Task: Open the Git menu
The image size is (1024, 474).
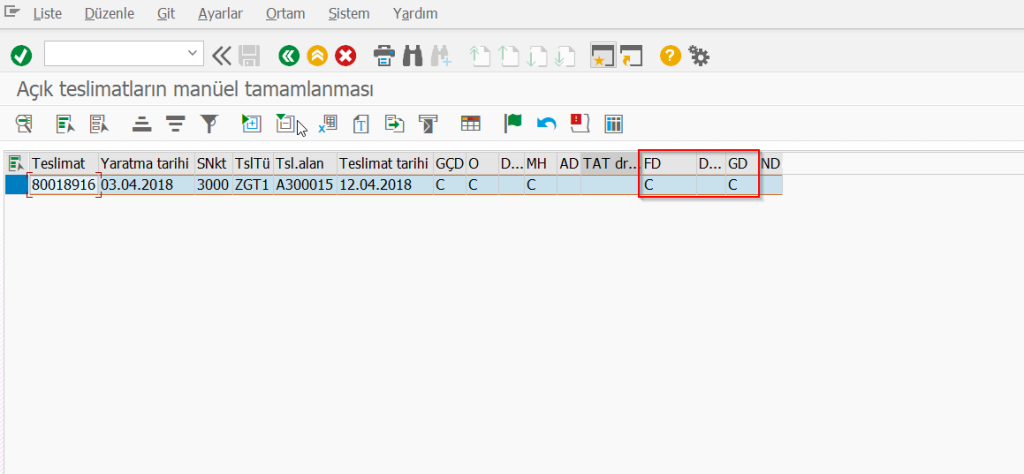Action: [166, 13]
